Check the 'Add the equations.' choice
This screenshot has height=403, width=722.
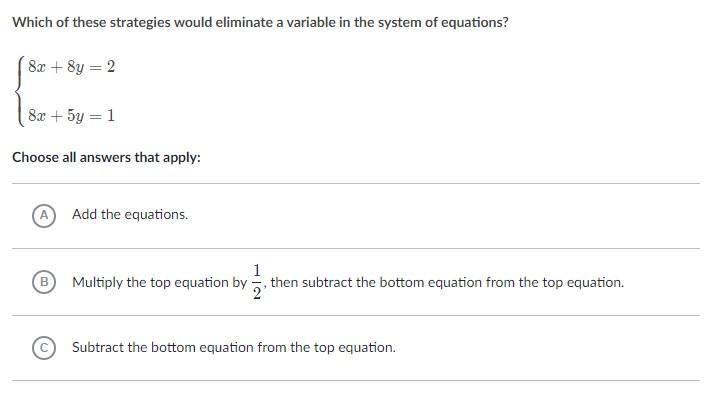tap(130, 215)
